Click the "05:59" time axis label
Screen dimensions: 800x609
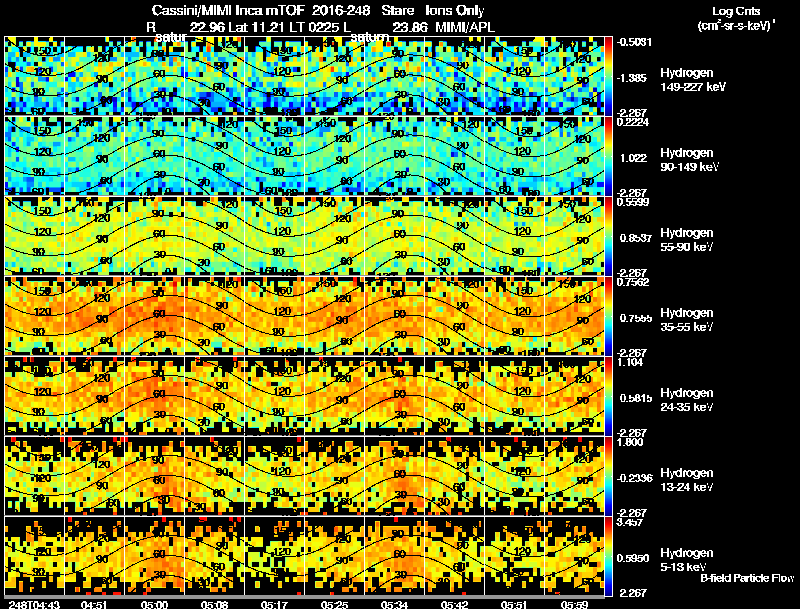574,605
